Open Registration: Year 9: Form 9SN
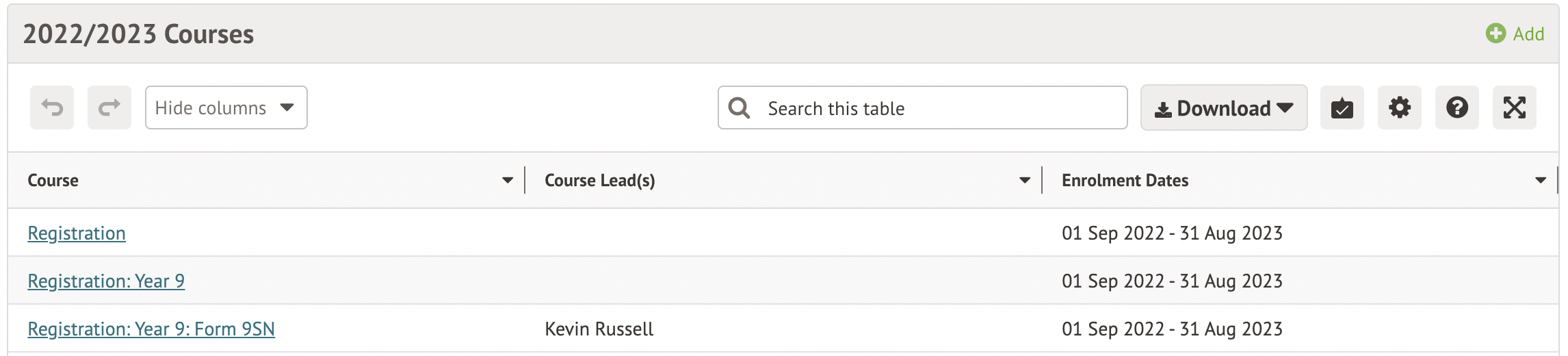Viewport: 1568px width, 356px height. [151, 329]
